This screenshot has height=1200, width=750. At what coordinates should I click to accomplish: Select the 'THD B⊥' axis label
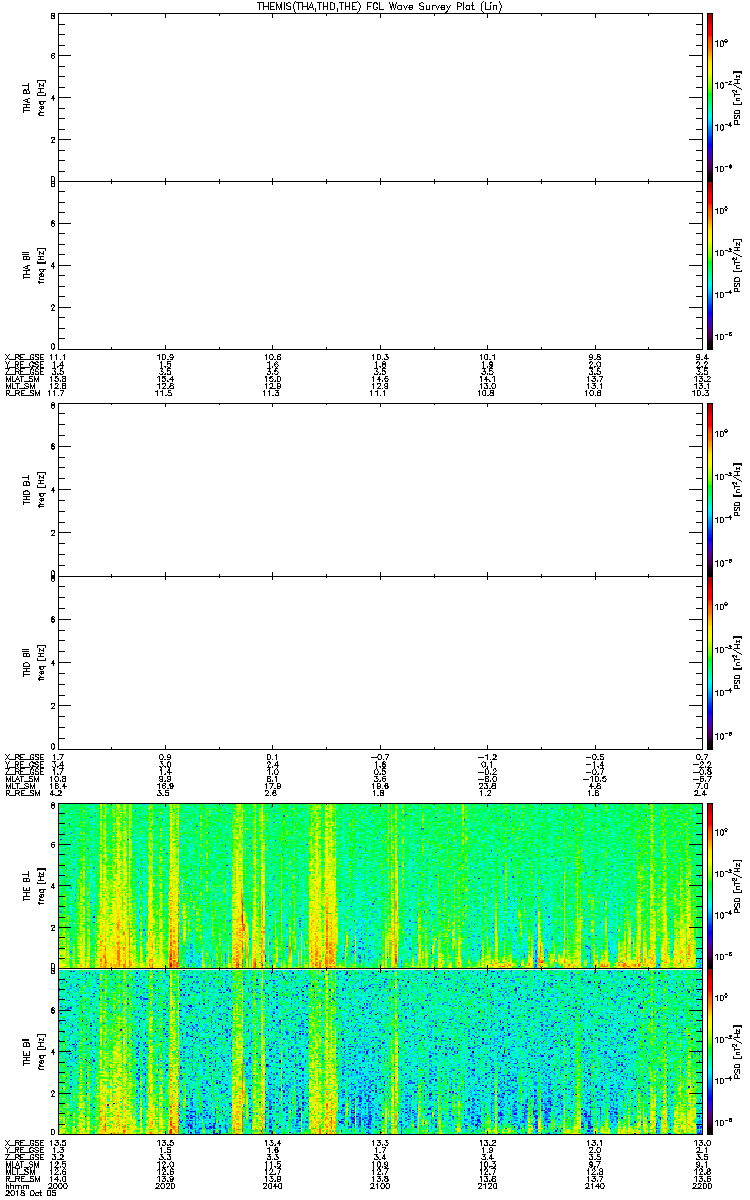tap(26, 490)
